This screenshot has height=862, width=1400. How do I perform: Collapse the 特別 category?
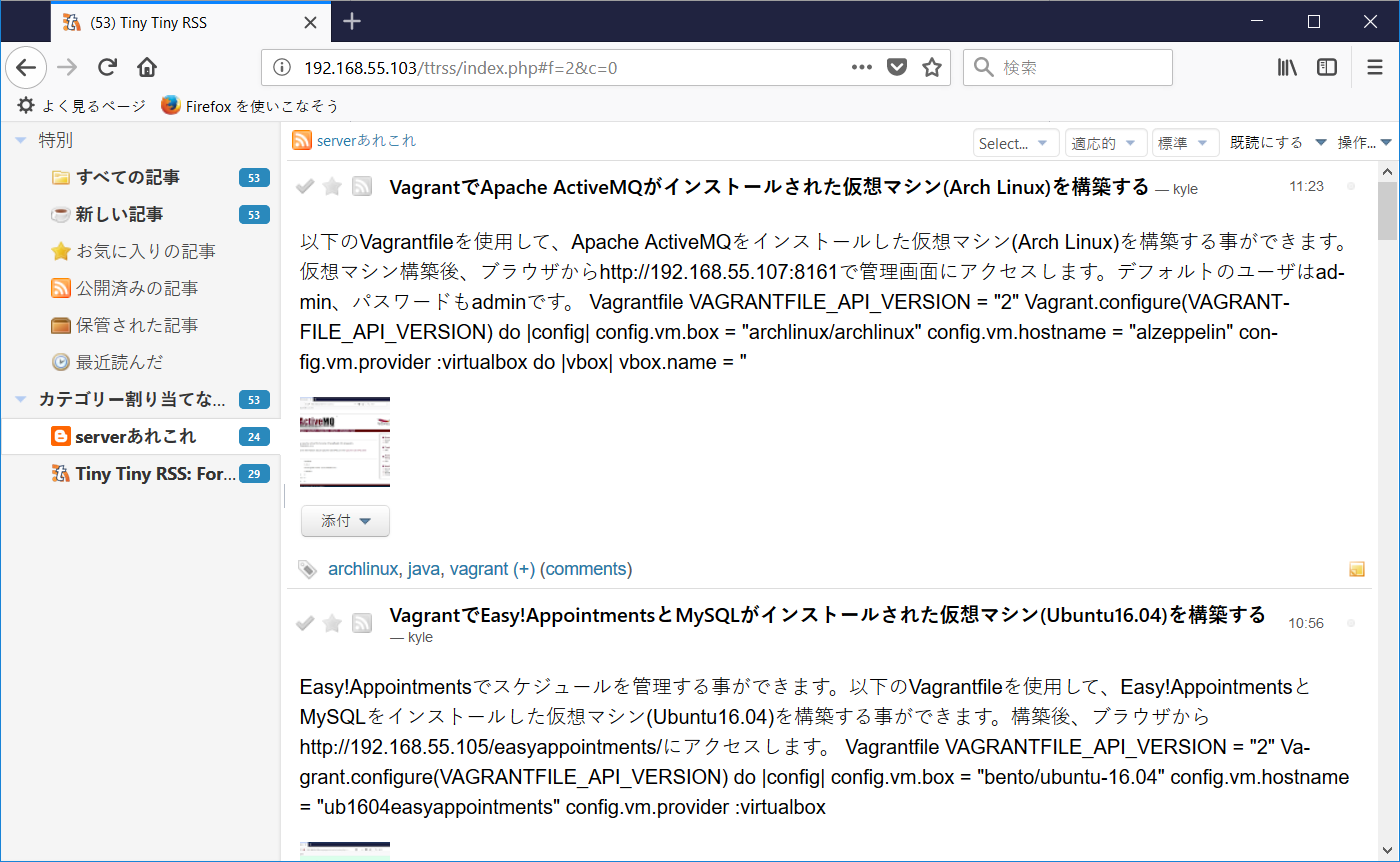(x=21, y=141)
